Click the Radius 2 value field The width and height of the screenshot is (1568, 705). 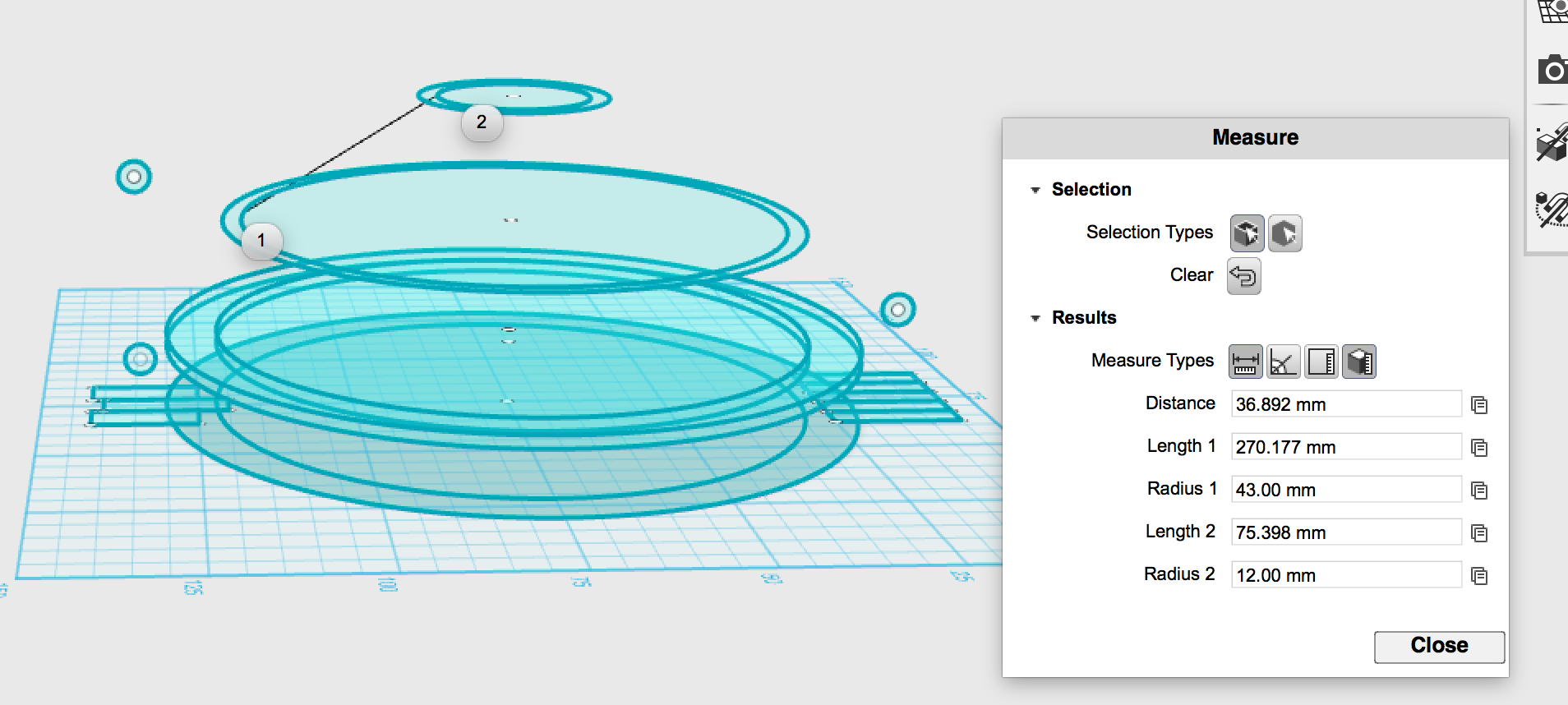point(1345,575)
